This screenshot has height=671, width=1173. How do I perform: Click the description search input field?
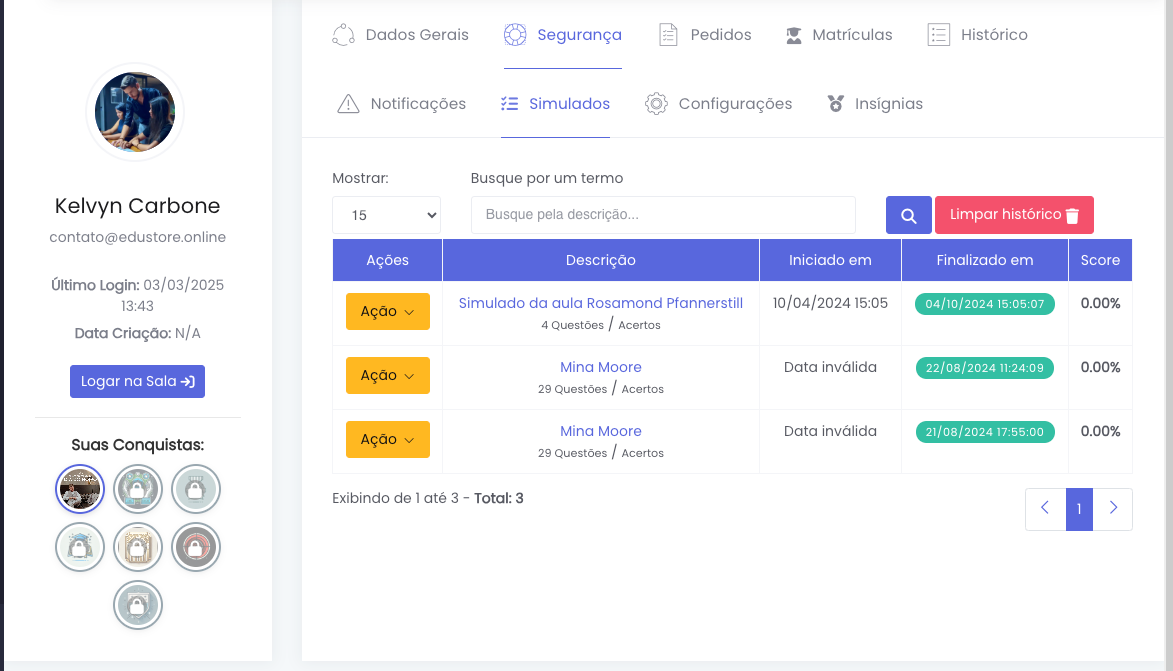(663, 215)
